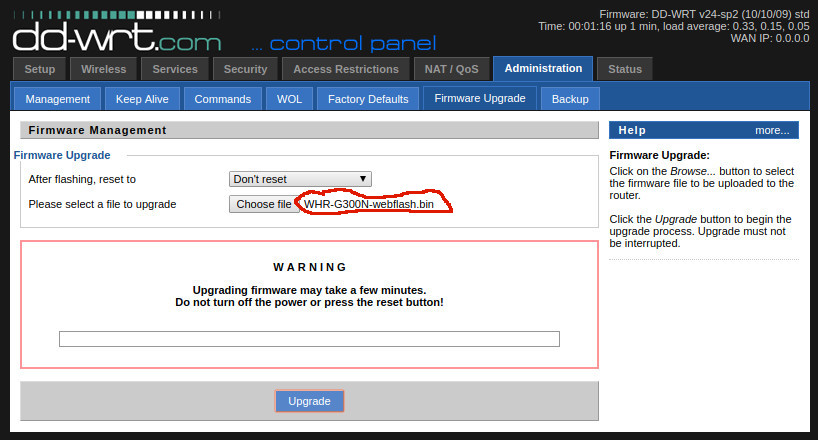Screen dimensions: 818x440
Task: Go to the WOL sub-tab
Action: 290,99
